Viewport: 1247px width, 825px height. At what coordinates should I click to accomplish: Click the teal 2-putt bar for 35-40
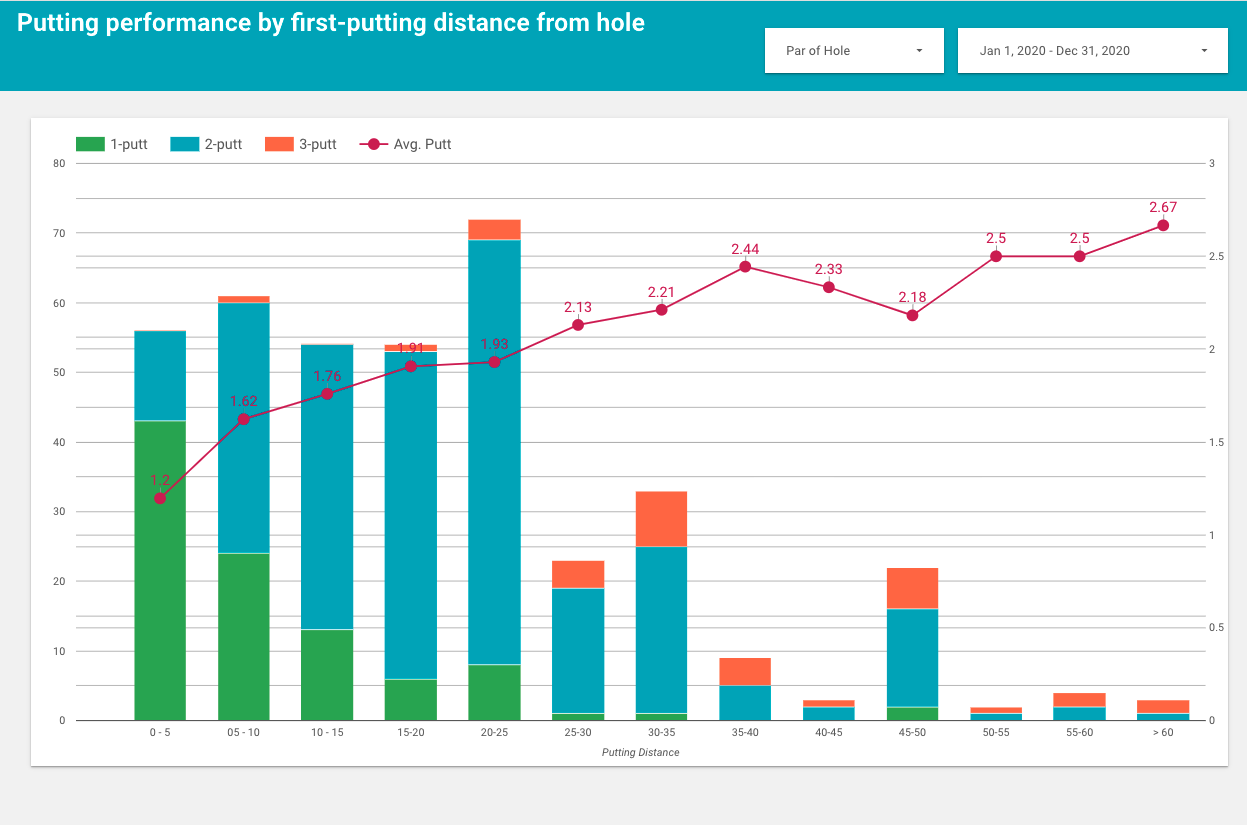click(745, 703)
